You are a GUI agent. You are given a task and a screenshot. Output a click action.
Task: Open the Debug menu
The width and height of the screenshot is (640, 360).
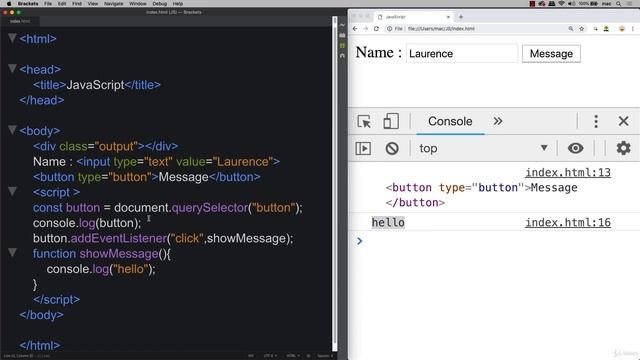(x=160, y=4)
